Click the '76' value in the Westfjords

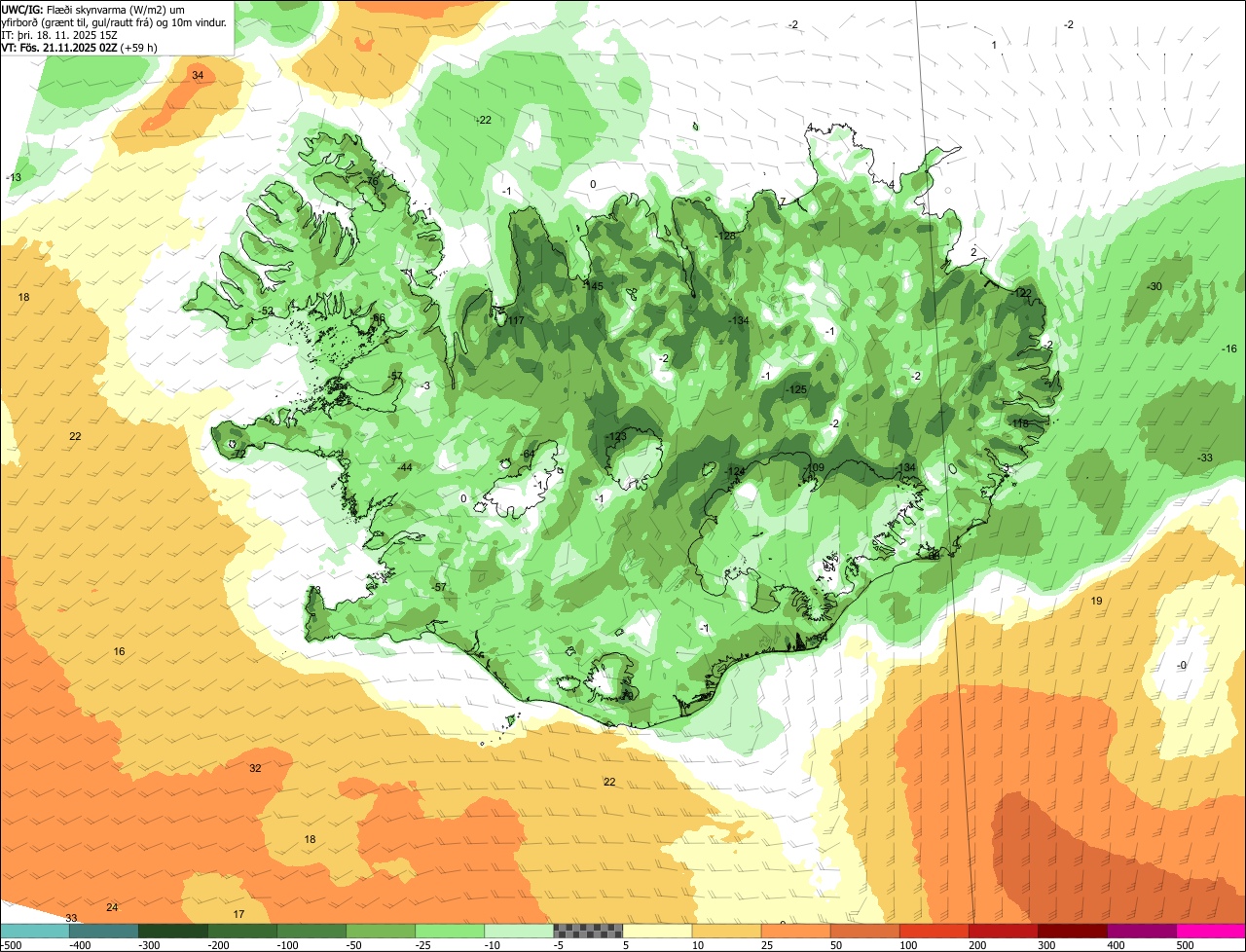[371, 181]
